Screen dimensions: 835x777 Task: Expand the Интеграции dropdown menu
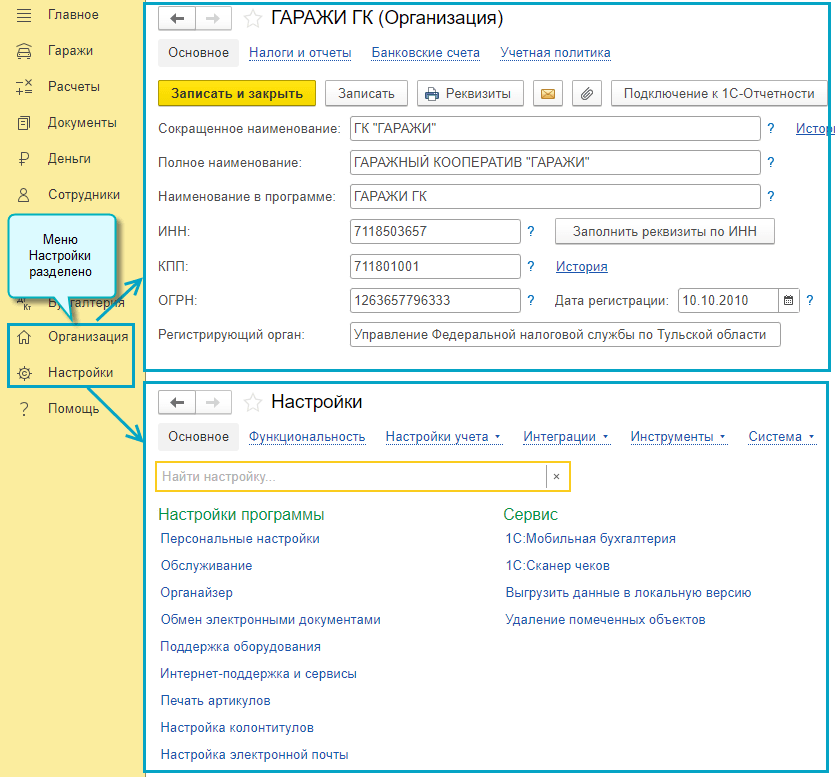click(566, 437)
